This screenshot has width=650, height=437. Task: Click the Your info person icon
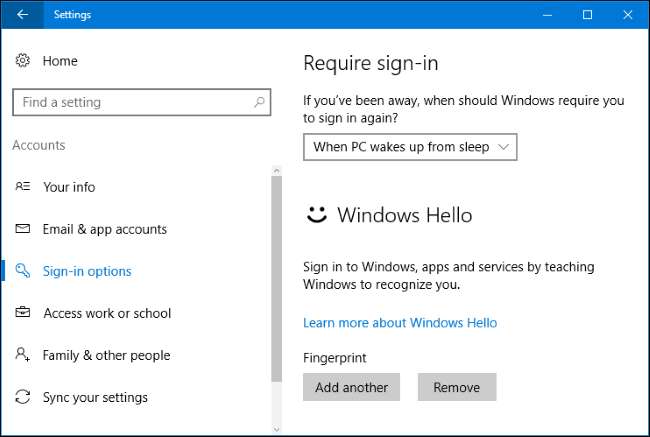point(22,187)
